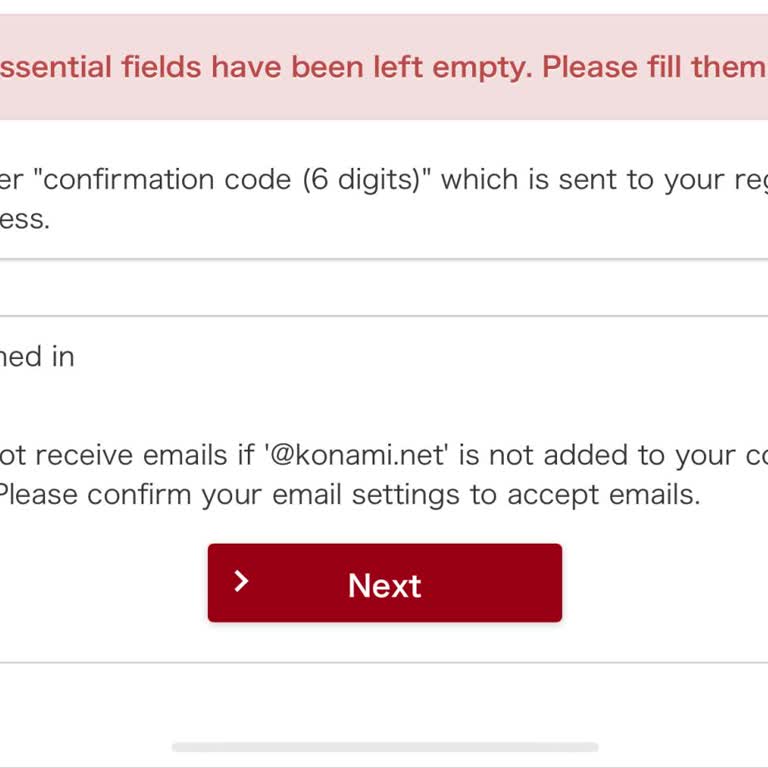Click the divider line below the Next button
Screen dimensions: 768x768
384,662
